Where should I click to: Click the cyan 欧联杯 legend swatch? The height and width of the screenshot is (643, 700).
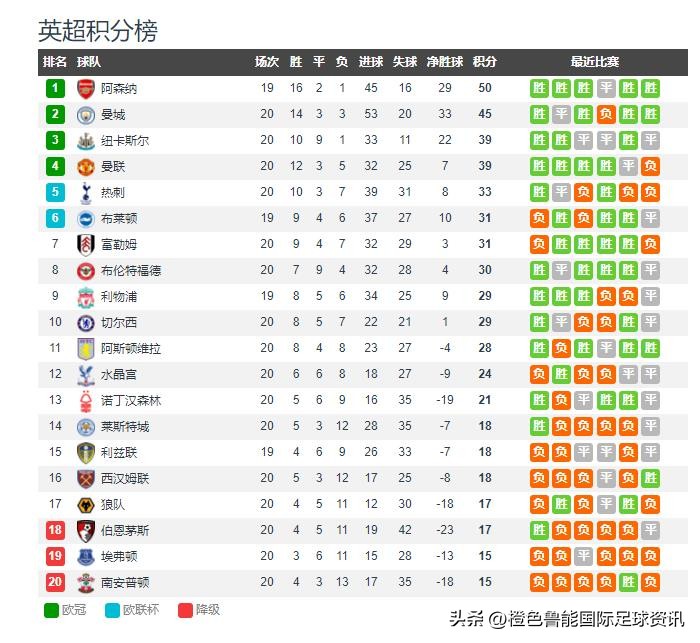pos(111,610)
